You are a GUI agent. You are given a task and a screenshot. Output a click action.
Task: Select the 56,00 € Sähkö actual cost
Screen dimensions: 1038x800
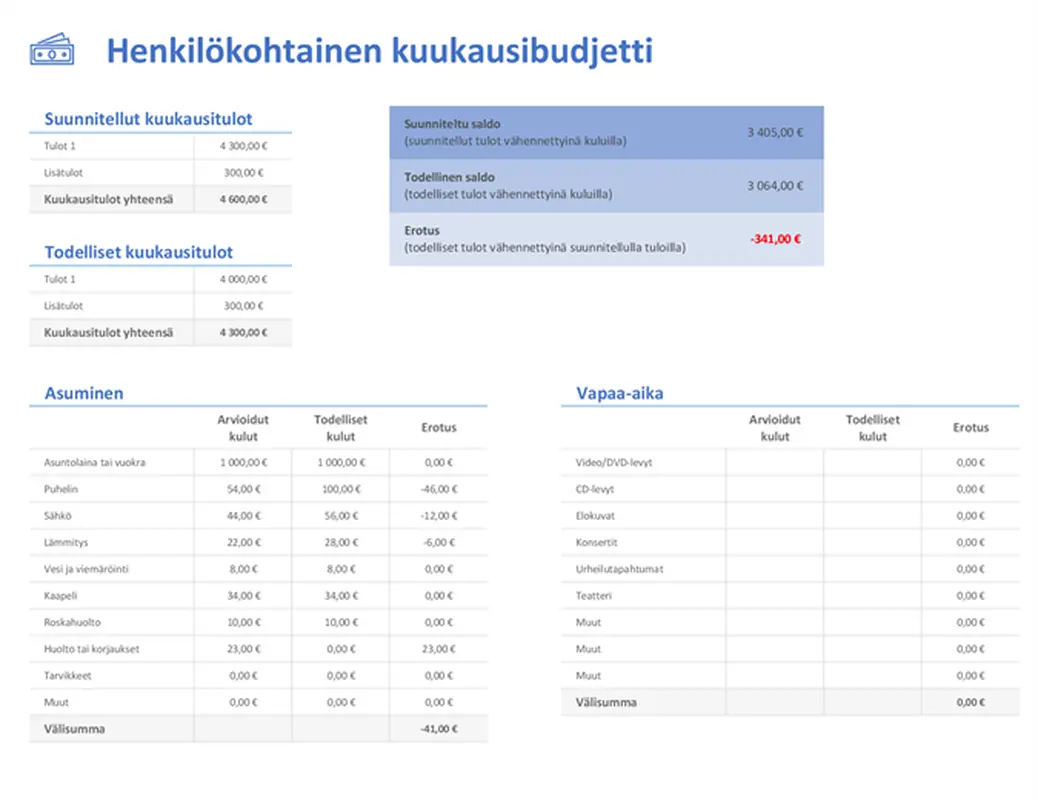(x=341, y=515)
